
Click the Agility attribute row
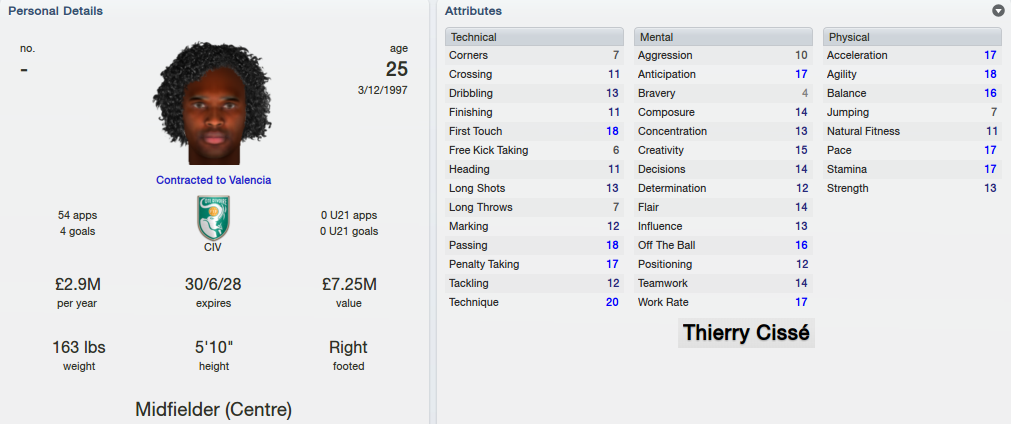[912, 75]
